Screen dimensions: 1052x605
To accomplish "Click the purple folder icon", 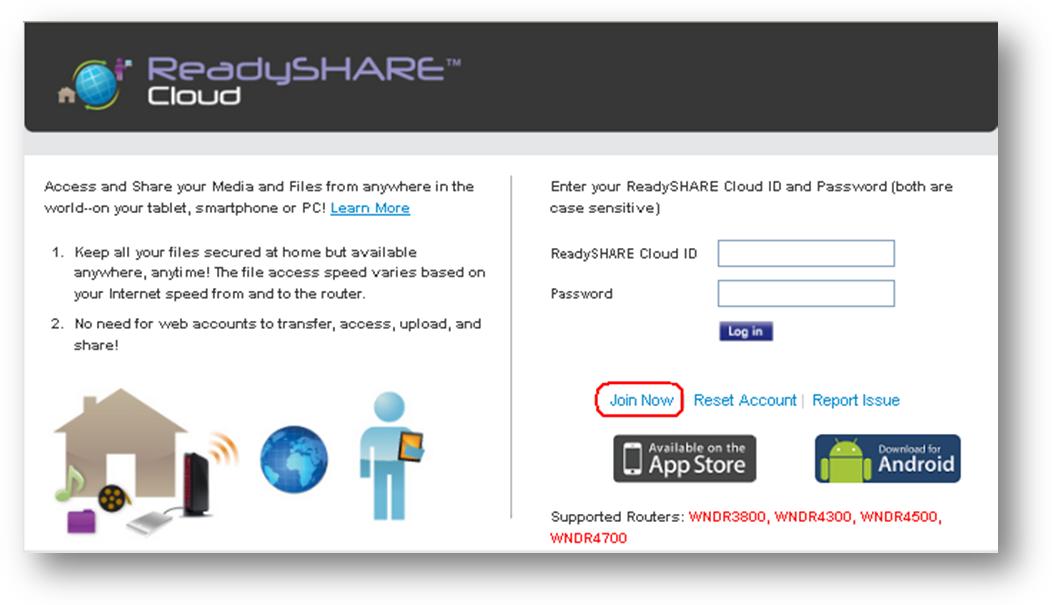I will coord(80,521).
